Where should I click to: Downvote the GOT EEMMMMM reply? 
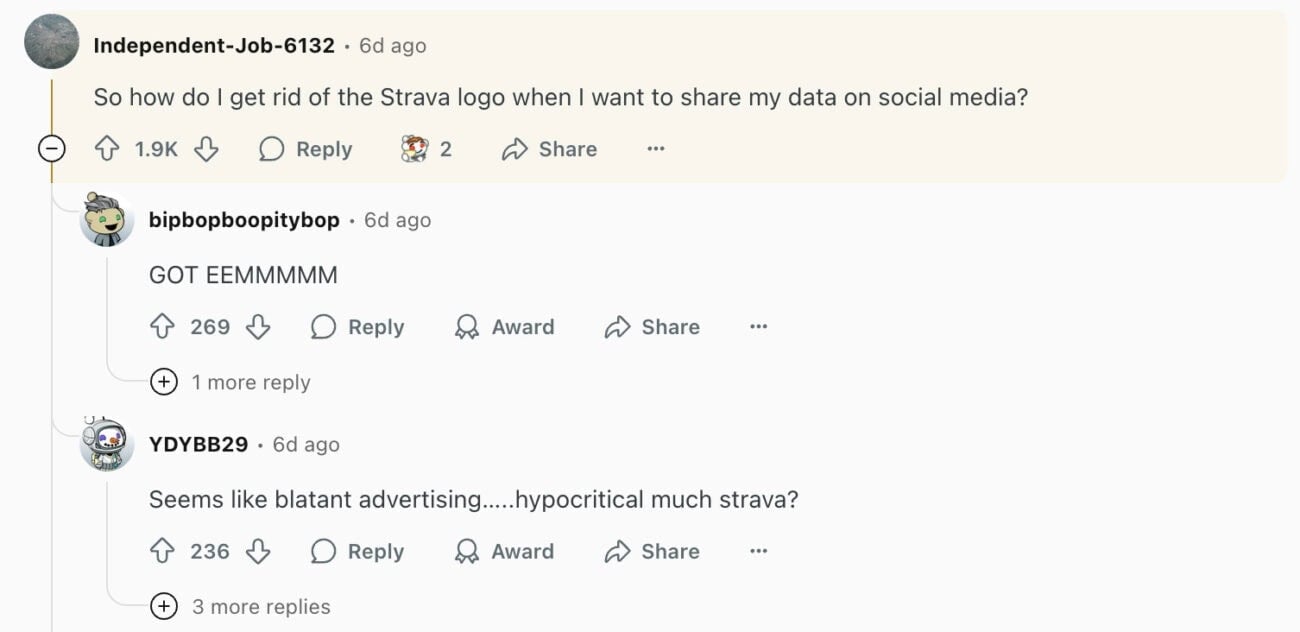(x=257, y=327)
